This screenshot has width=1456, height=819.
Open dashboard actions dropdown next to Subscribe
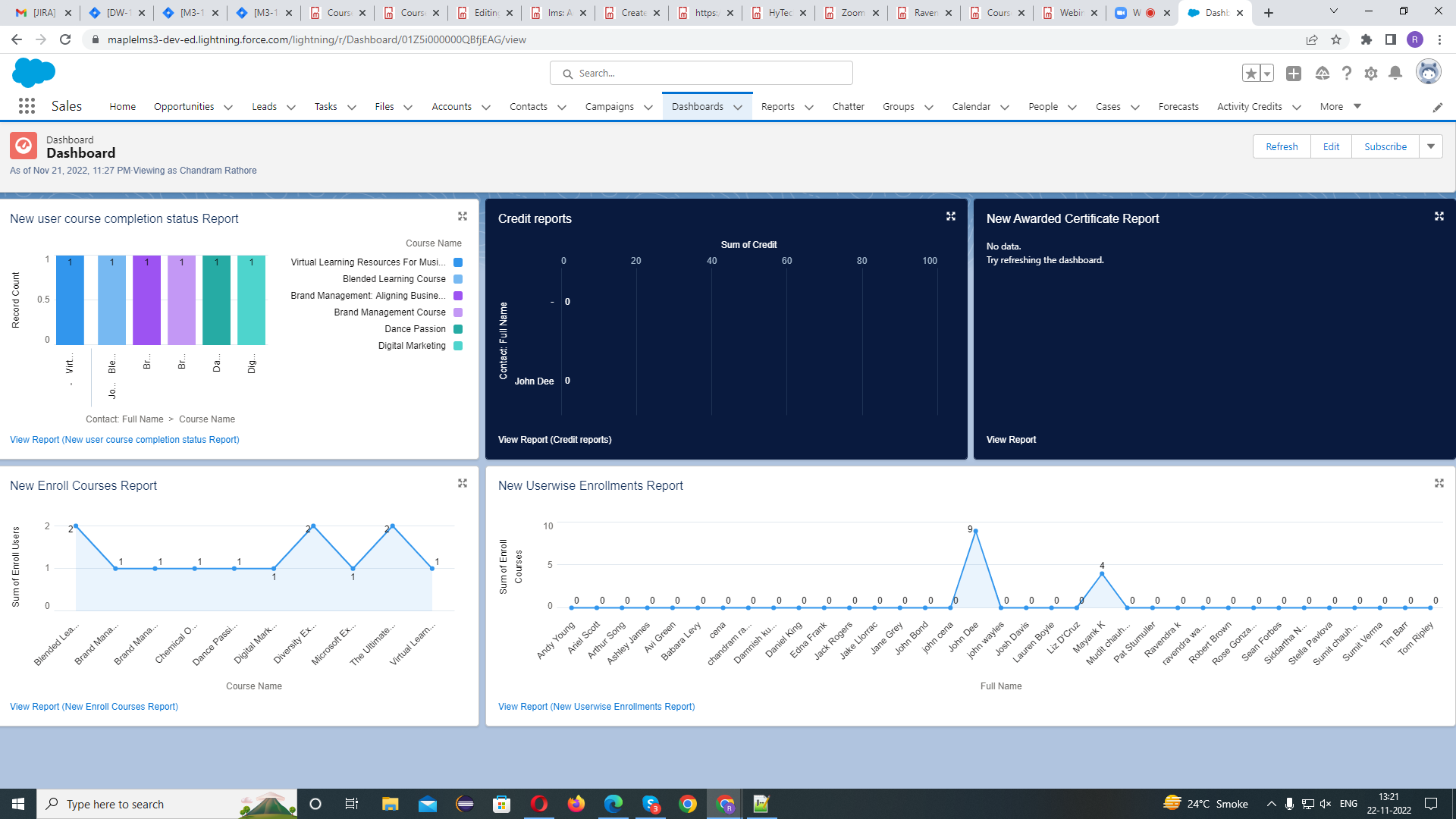tap(1431, 146)
